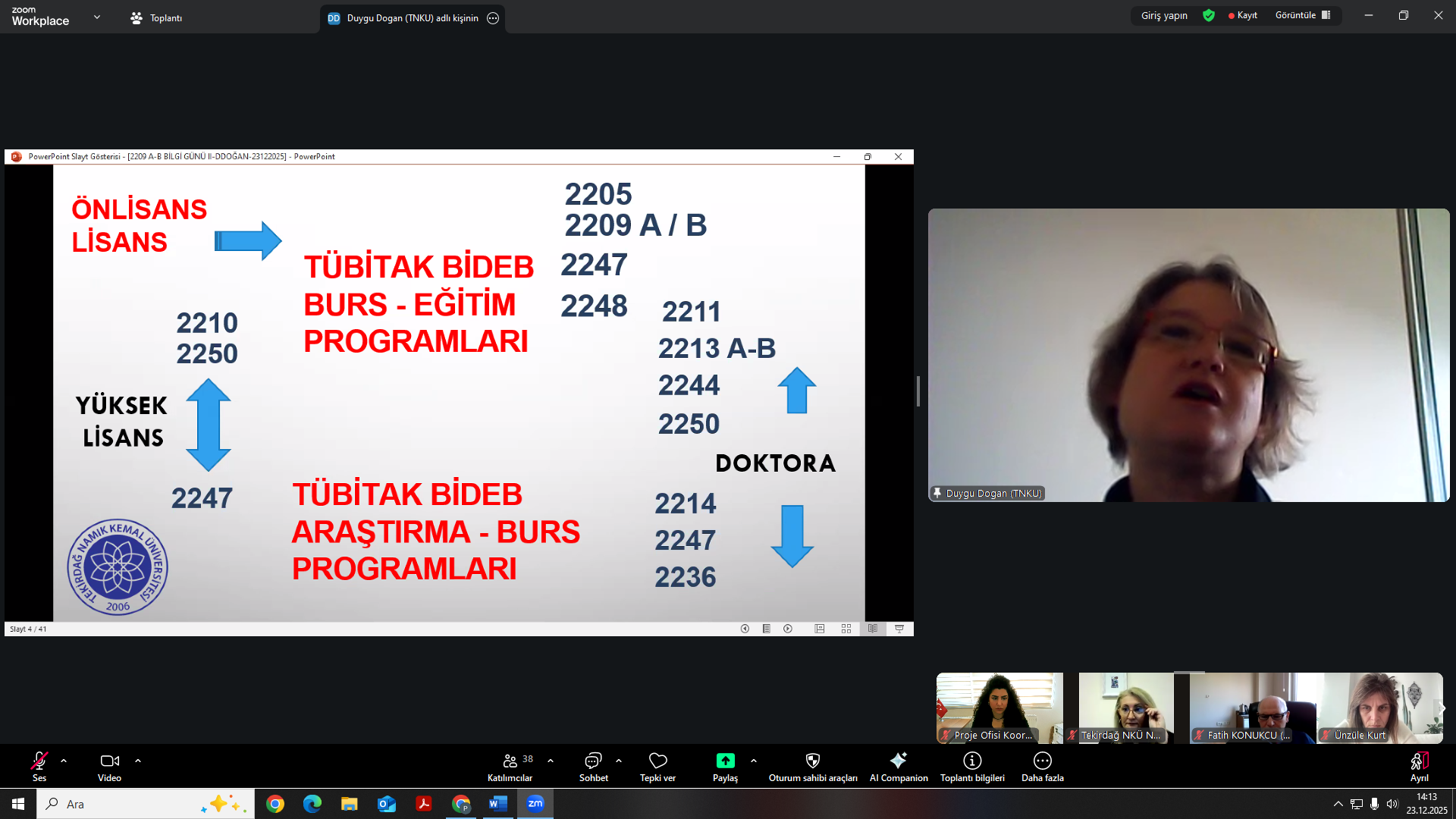The width and height of the screenshot is (1456, 819).
Task: Select Fatih KONUKCU's video thumbnail
Action: click(1251, 708)
